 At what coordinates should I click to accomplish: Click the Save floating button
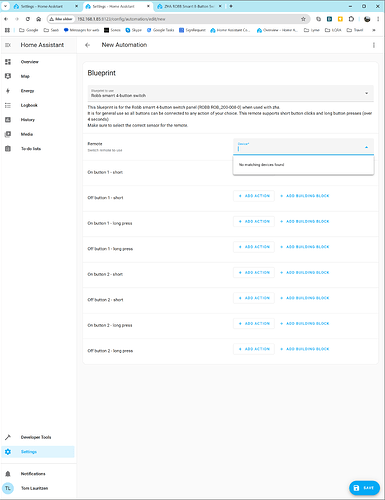[x=364, y=488]
